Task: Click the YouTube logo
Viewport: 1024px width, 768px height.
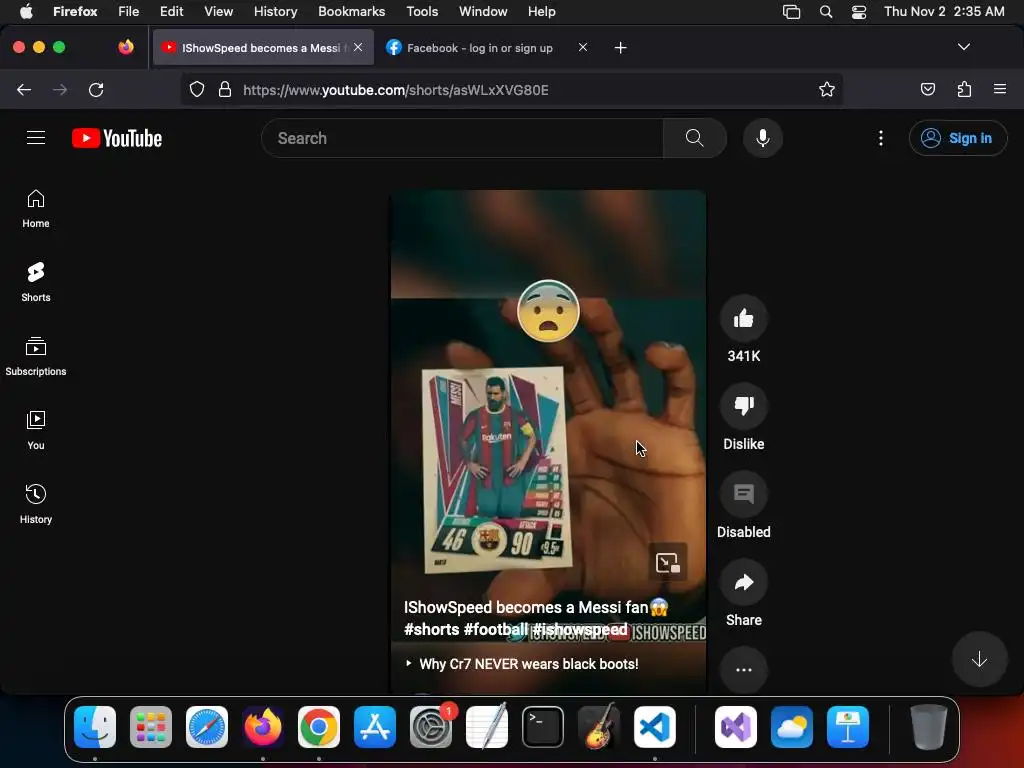Action: click(x=117, y=138)
